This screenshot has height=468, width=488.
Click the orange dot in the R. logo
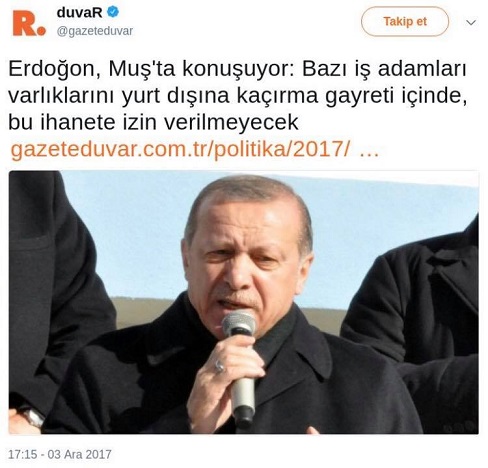(x=41, y=31)
